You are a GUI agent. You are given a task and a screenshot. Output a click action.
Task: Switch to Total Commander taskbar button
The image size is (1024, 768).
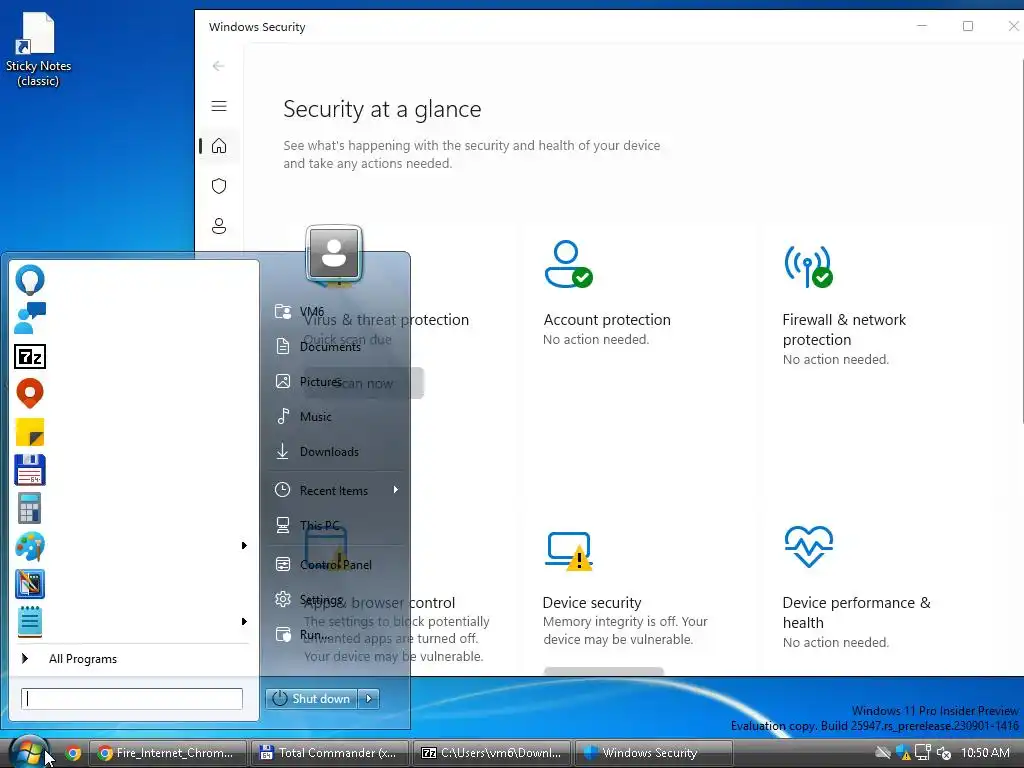coord(329,753)
